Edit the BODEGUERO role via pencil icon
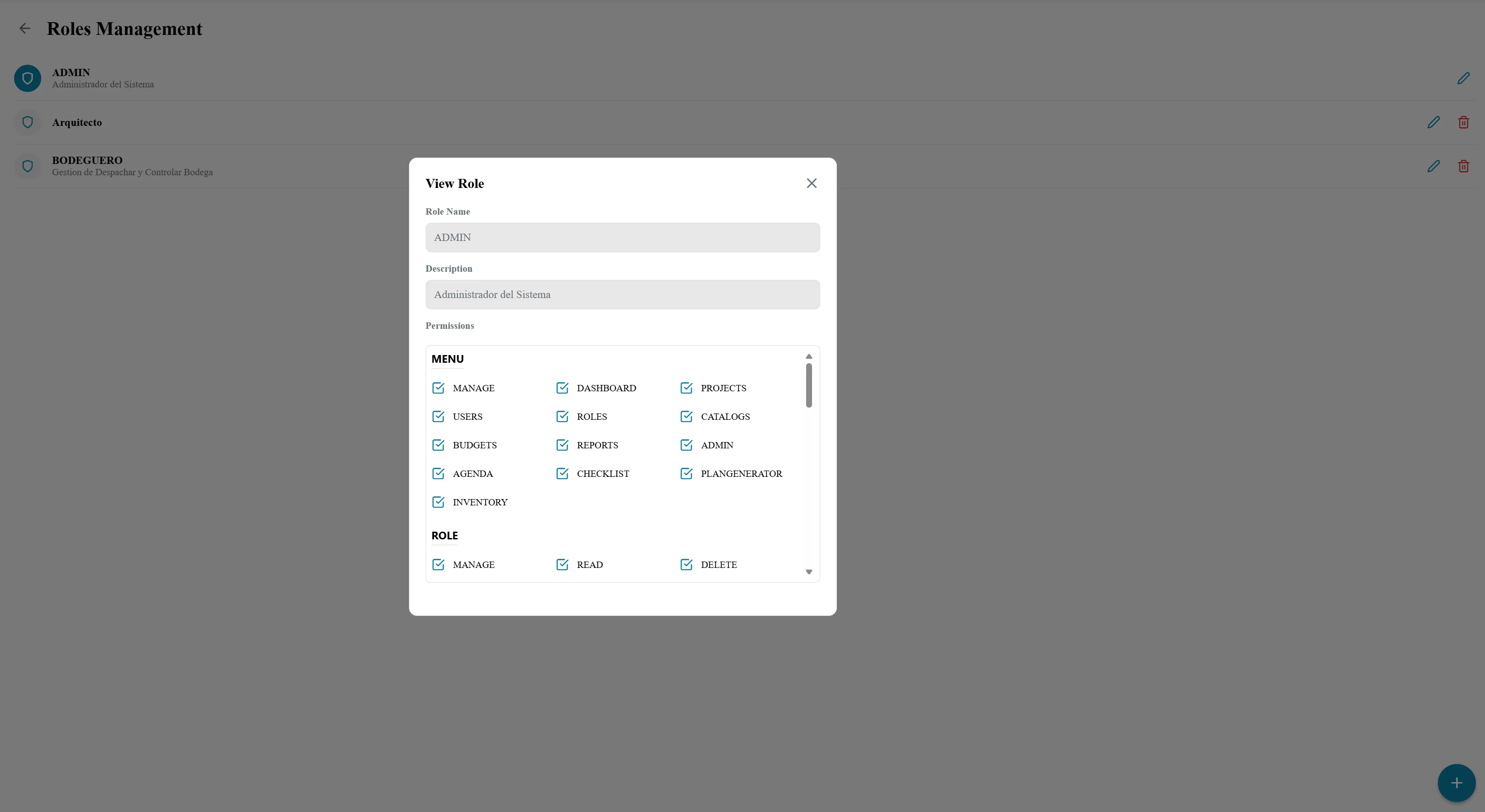Screen dimensions: 1485x812 (x=1433, y=166)
